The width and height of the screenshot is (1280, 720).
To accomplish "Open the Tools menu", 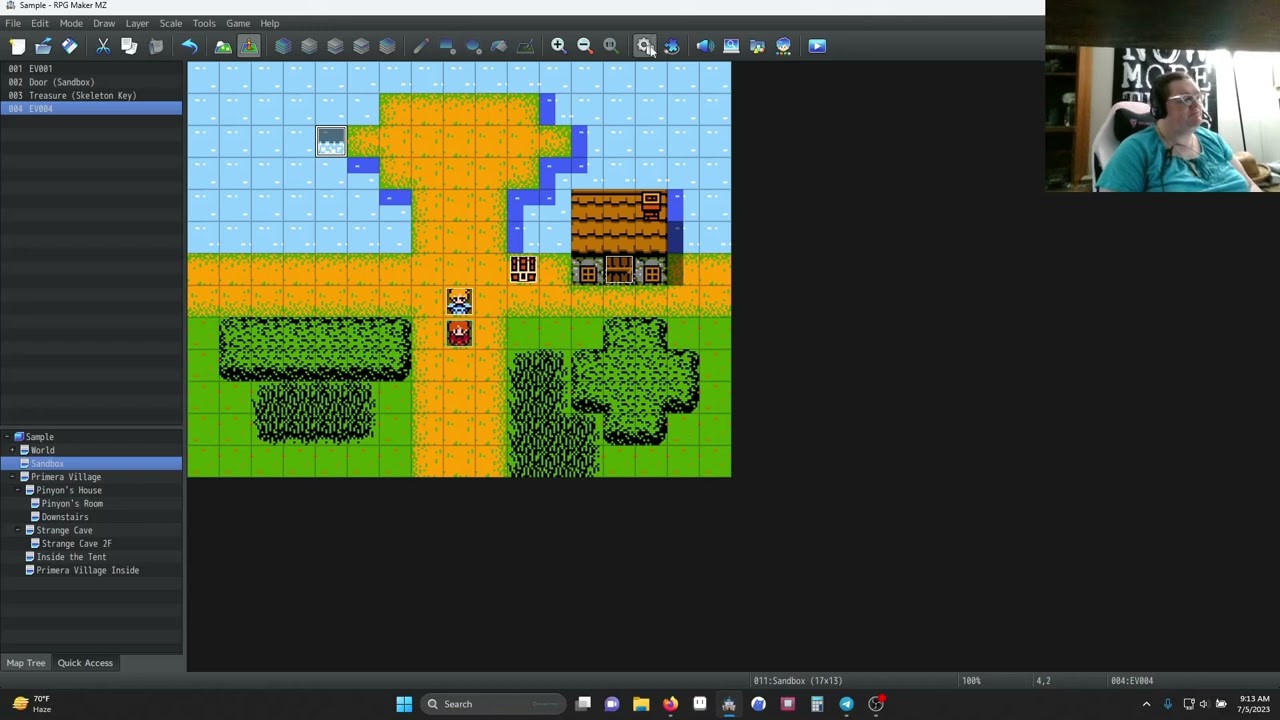I will (204, 23).
